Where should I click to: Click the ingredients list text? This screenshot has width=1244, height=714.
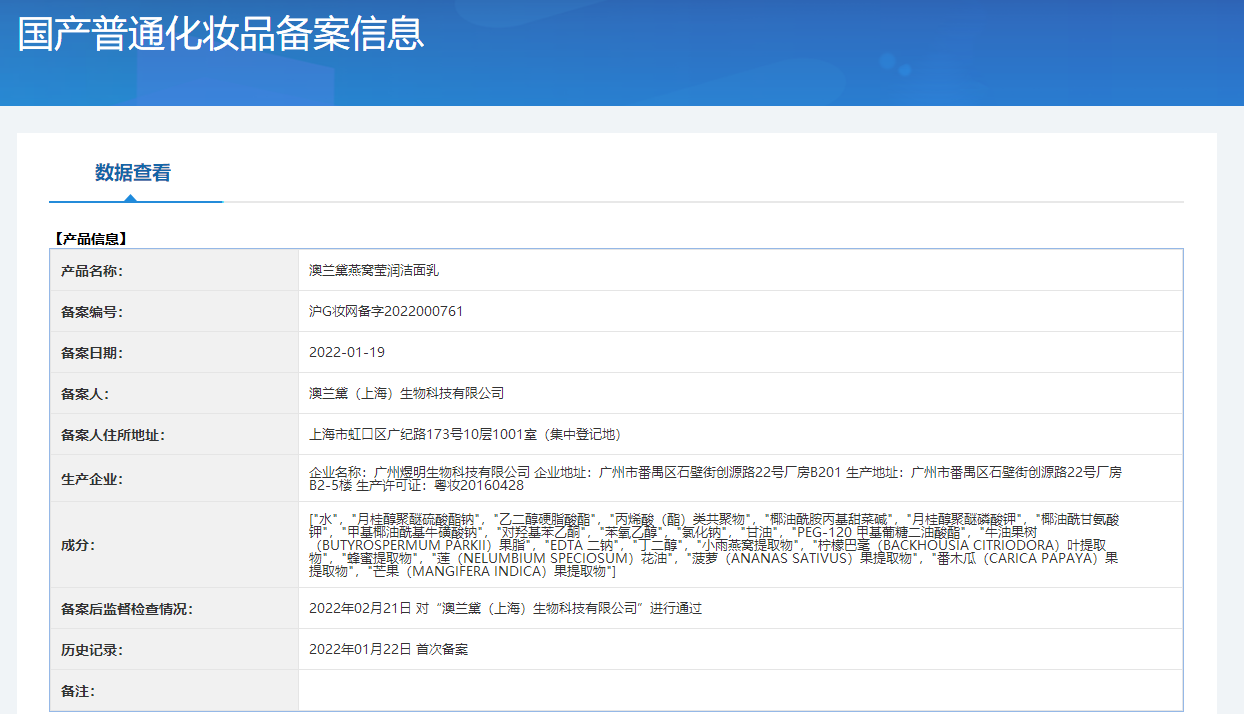click(713, 545)
